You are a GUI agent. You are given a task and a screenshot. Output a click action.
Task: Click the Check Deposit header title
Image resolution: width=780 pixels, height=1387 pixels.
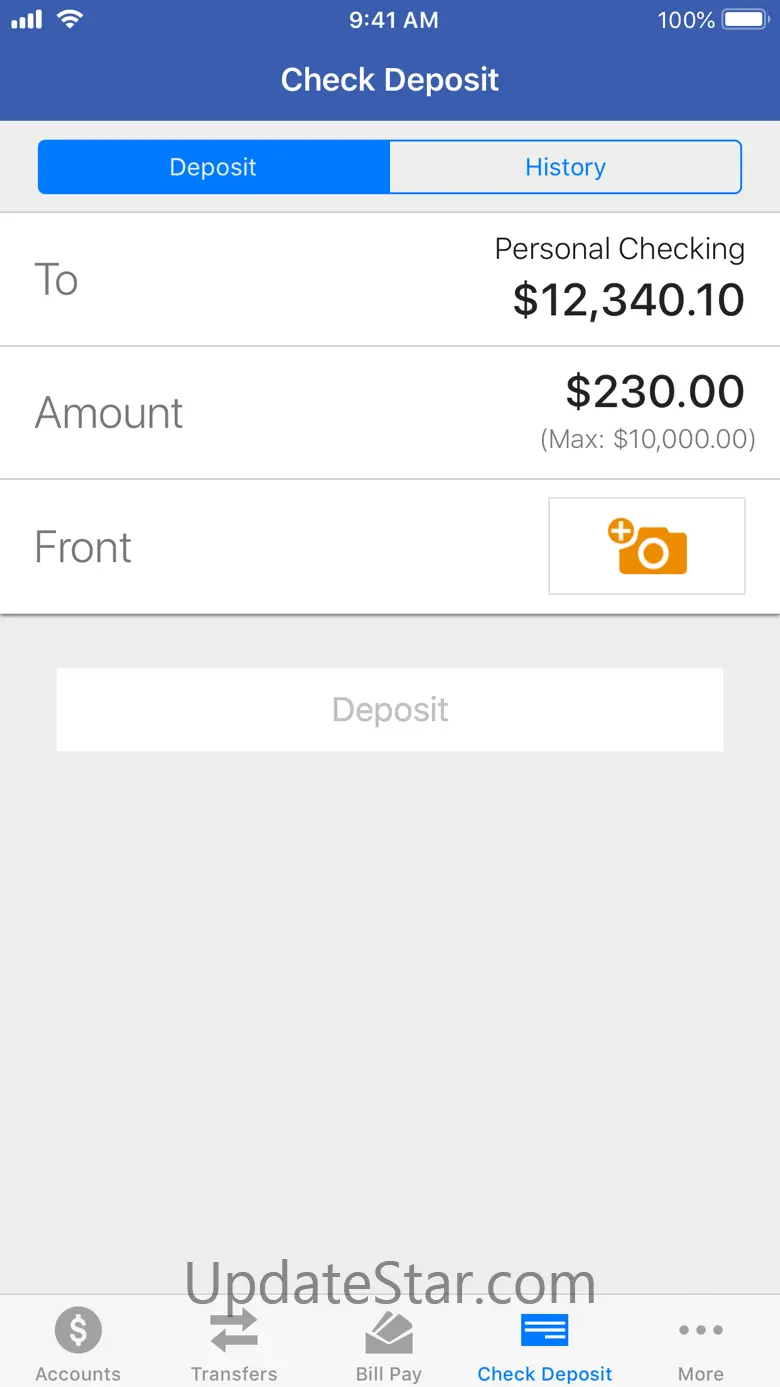coord(390,80)
